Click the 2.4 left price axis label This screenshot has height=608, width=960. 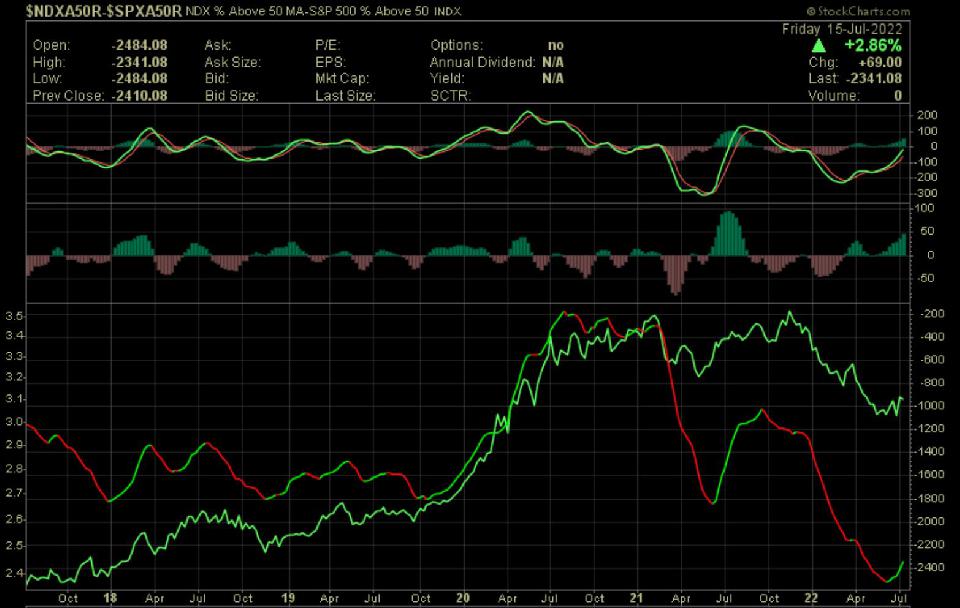[15, 573]
